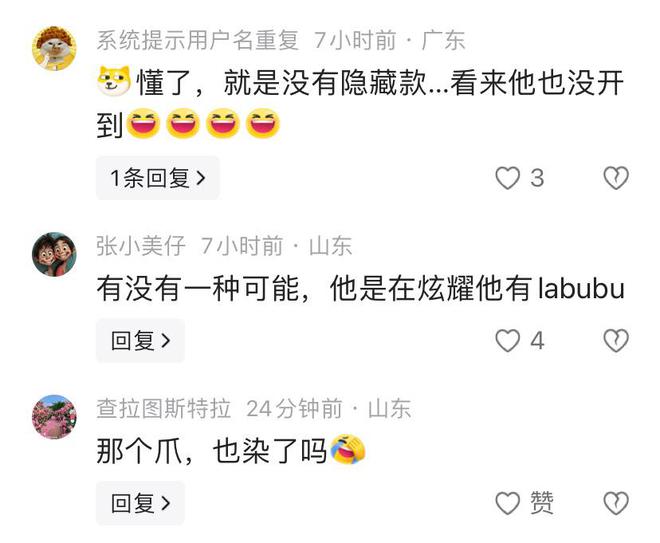Select the comment text 那个爪，也染了吗
660x543 pixels.
click(x=212, y=451)
